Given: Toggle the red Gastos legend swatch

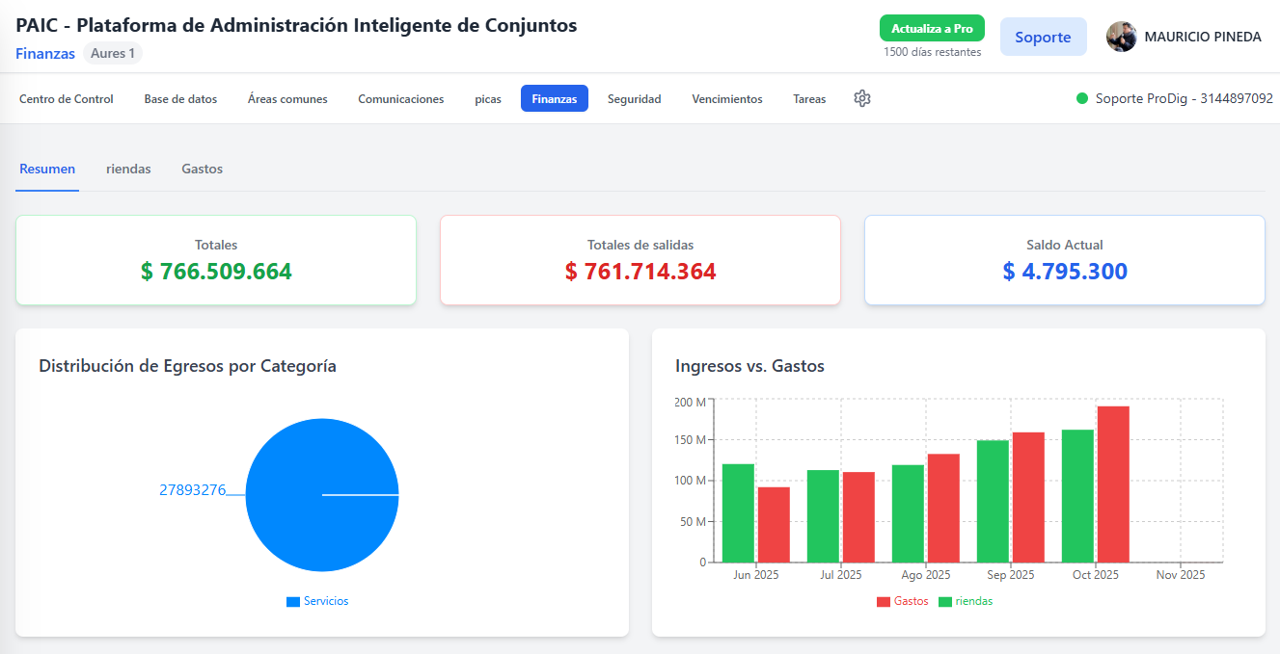Looking at the screenshot, I should (883, 602).
